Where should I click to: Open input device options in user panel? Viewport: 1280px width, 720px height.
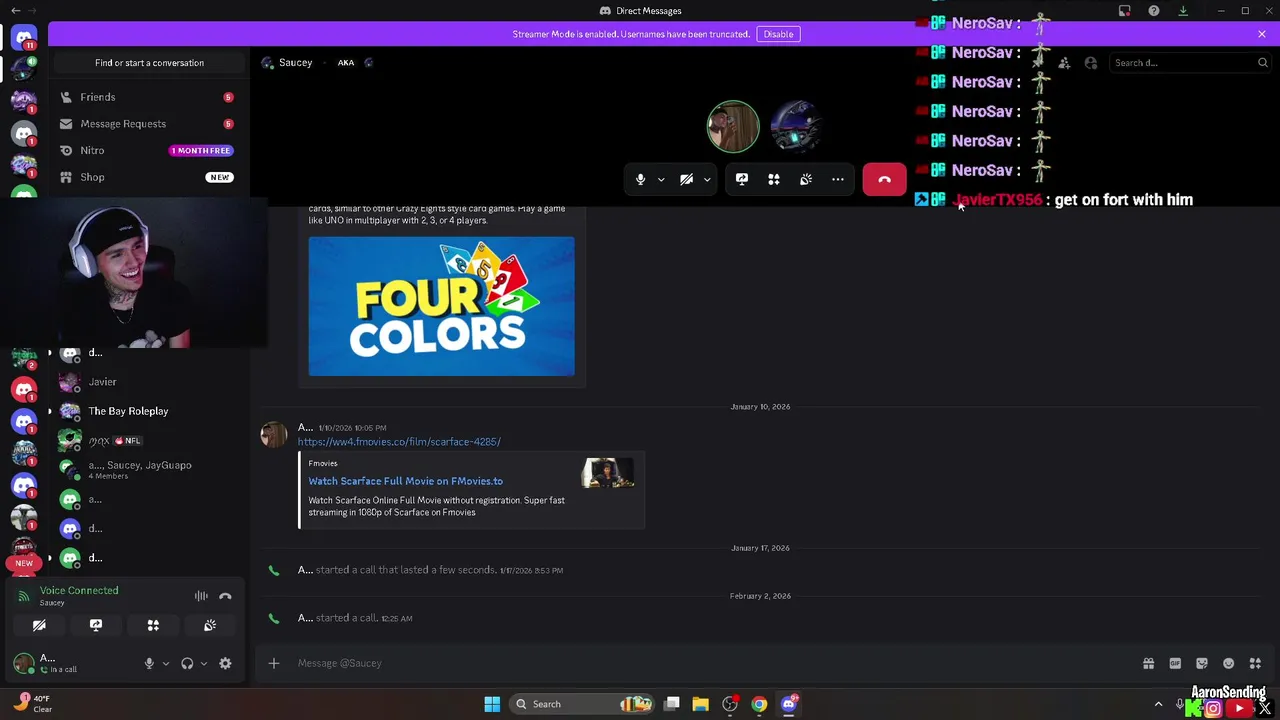166,663
